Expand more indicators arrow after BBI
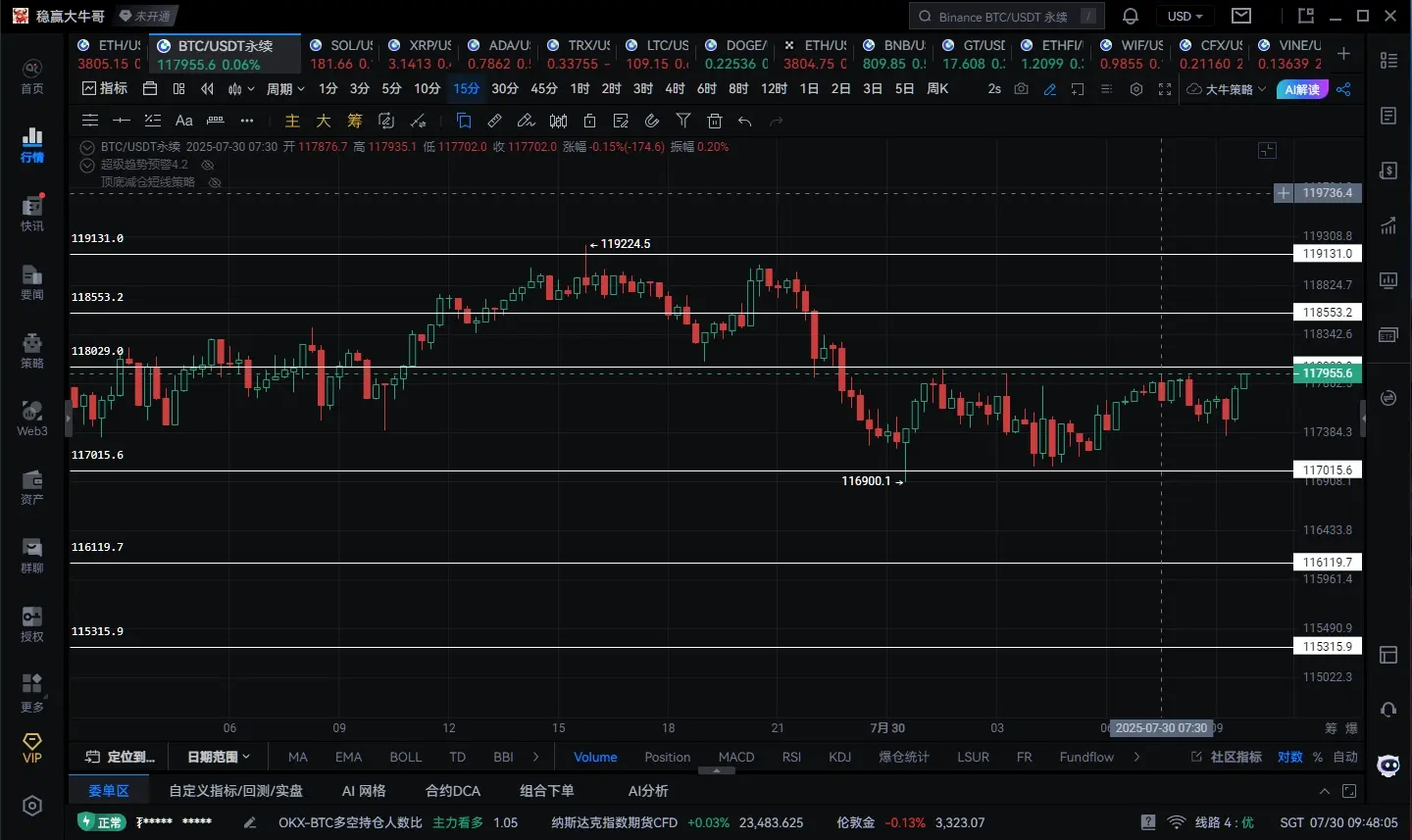The width and height of the screenshot is (1412, 840). (535, 757)
